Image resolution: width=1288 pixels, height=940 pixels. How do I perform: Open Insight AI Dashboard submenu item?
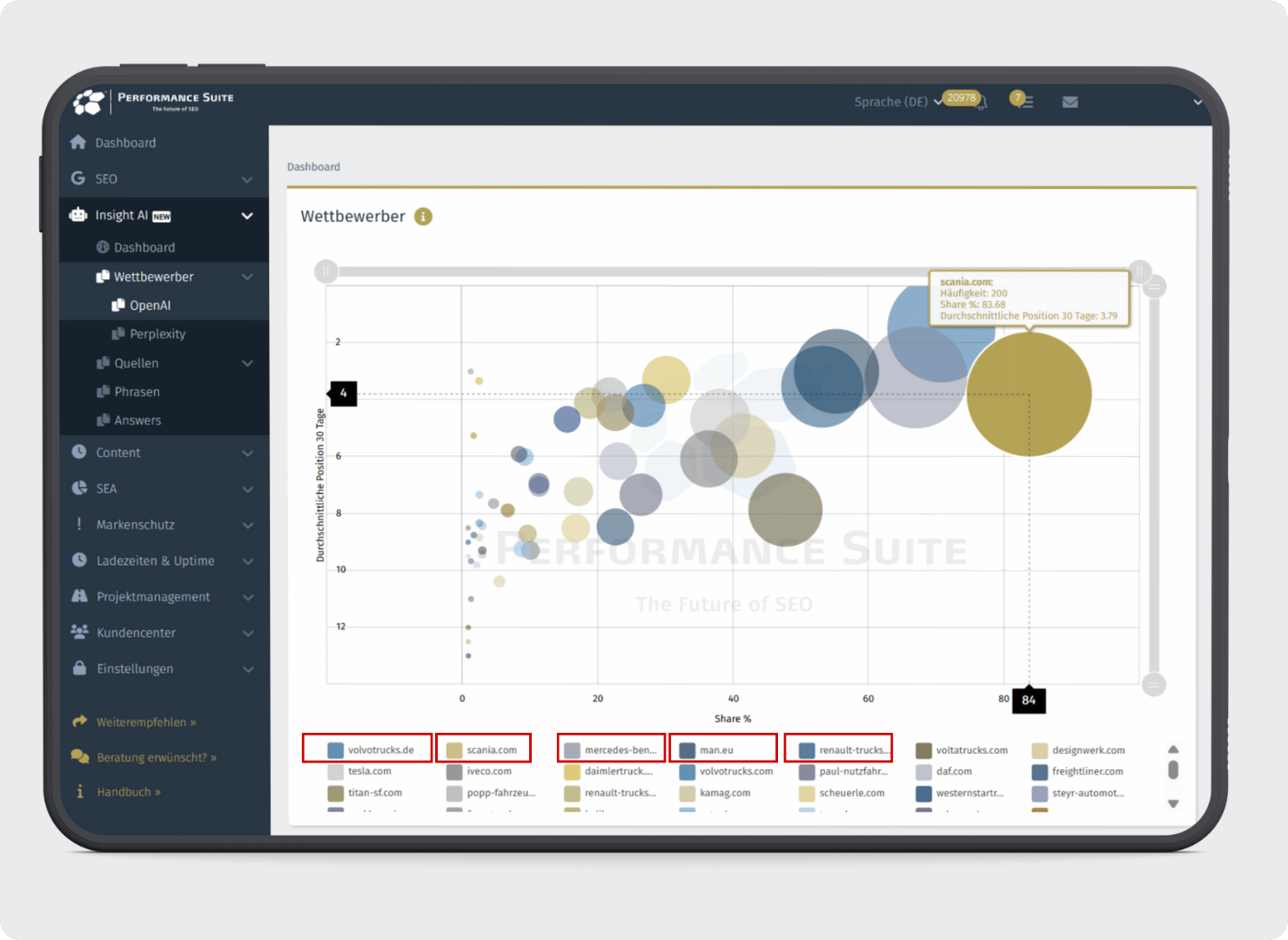click(135, 247)
